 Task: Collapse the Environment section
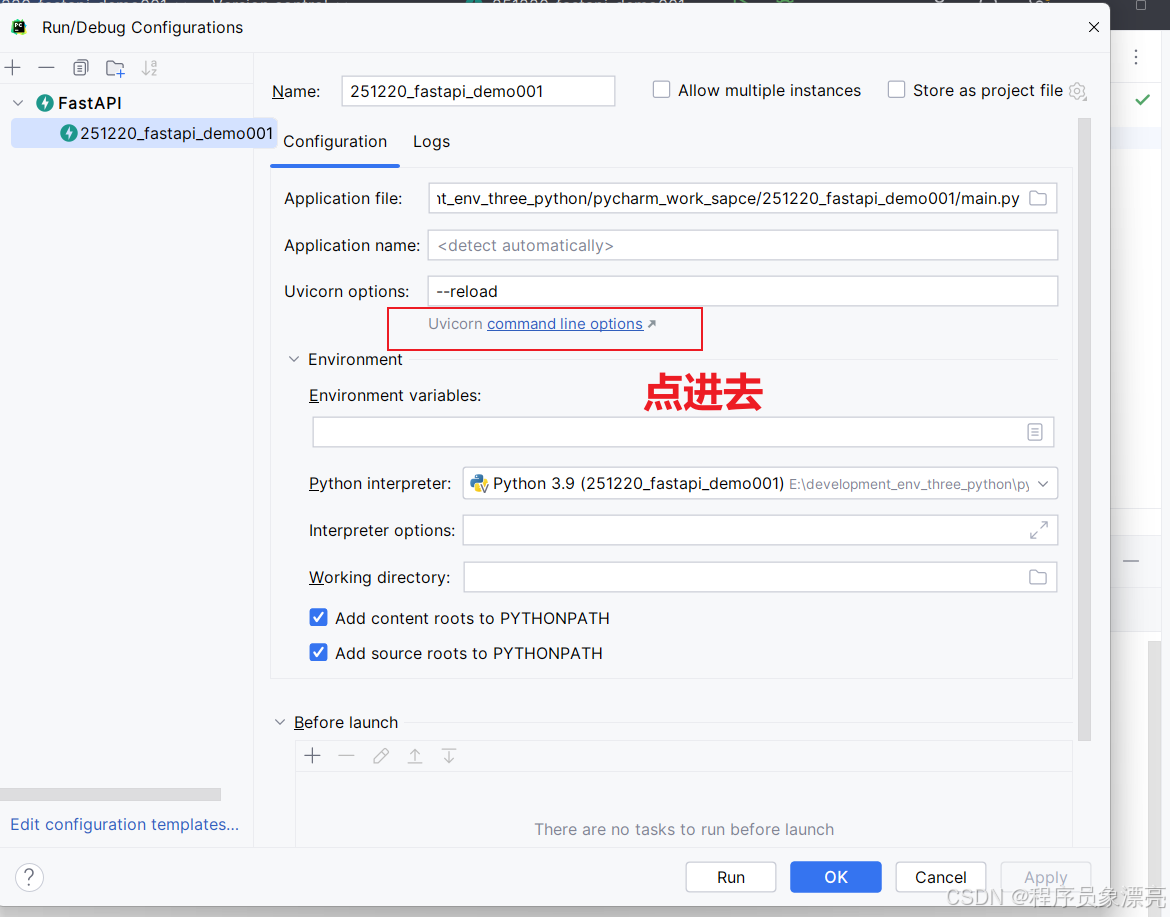coord(294,360)
